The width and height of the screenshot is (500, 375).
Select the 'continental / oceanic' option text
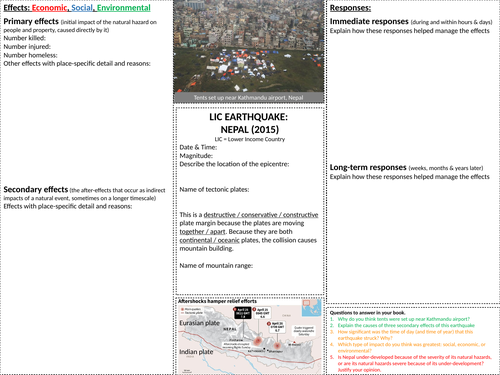[x=209, y=240]
